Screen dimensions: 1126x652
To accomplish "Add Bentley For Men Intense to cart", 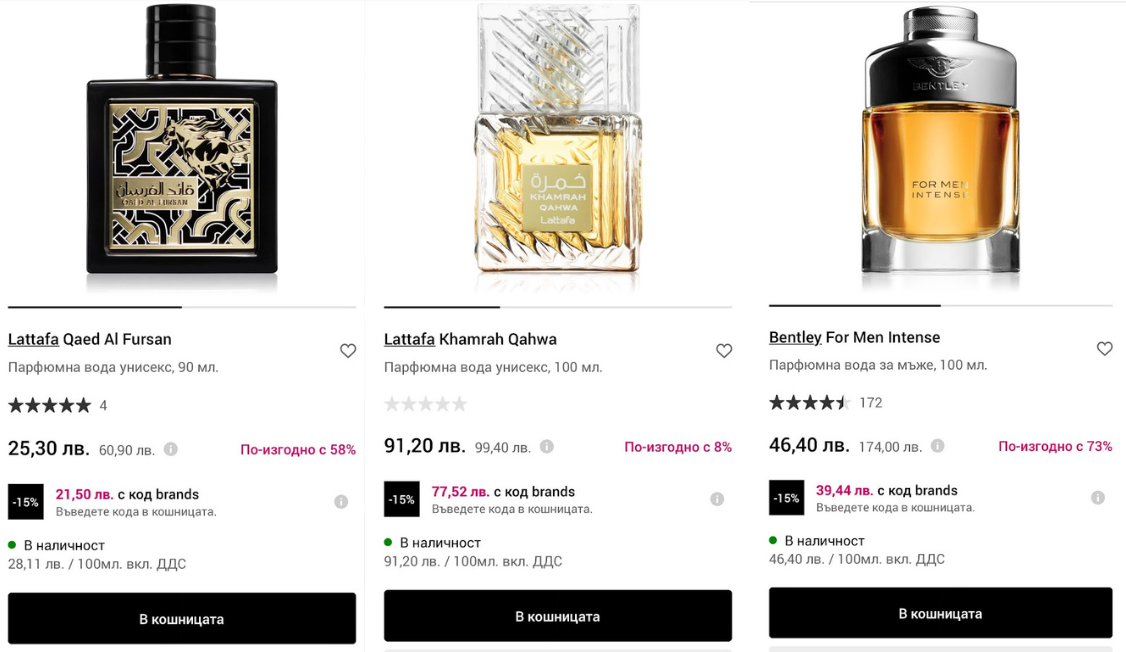I will point(940,613).
